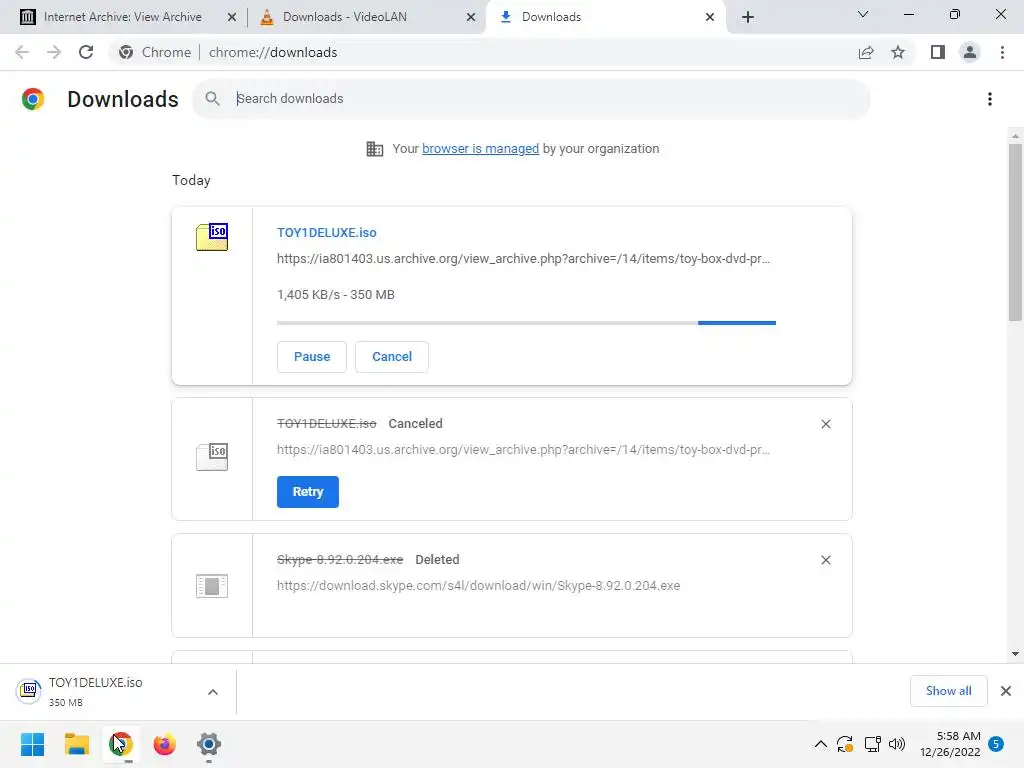Click the managed organization building icon
The image size is (1024, 768).
point(375,149)
